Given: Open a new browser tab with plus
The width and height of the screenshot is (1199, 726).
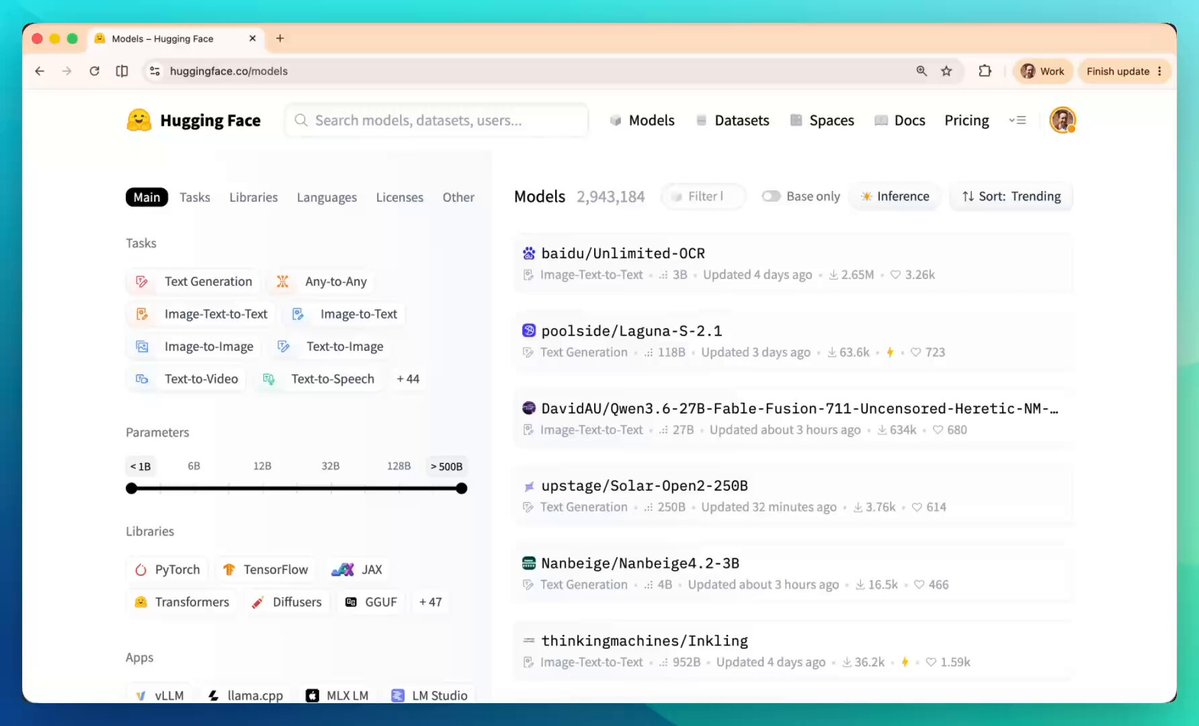Looking at the screenshot, I should click(x=280, y=38).
